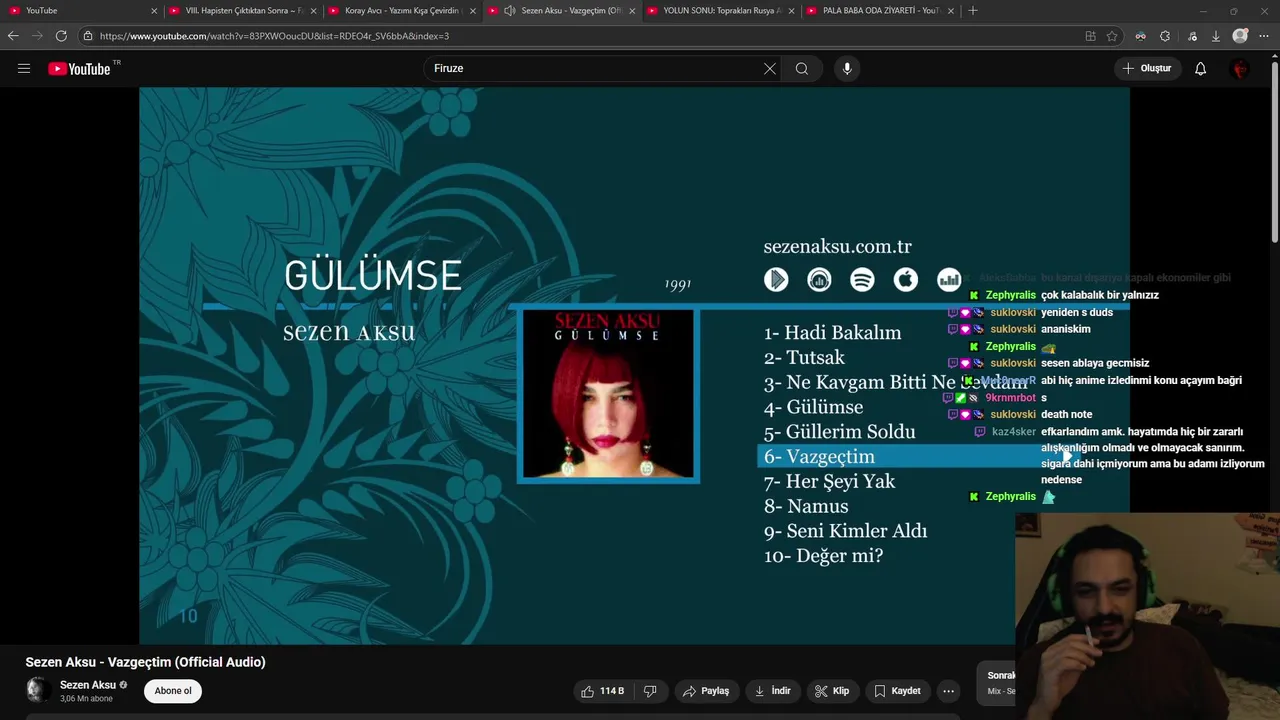Click chat message 'çok kalabalık bir yalnızız'
Viewport: 1280px width, 720px height.
(1100, 295)
